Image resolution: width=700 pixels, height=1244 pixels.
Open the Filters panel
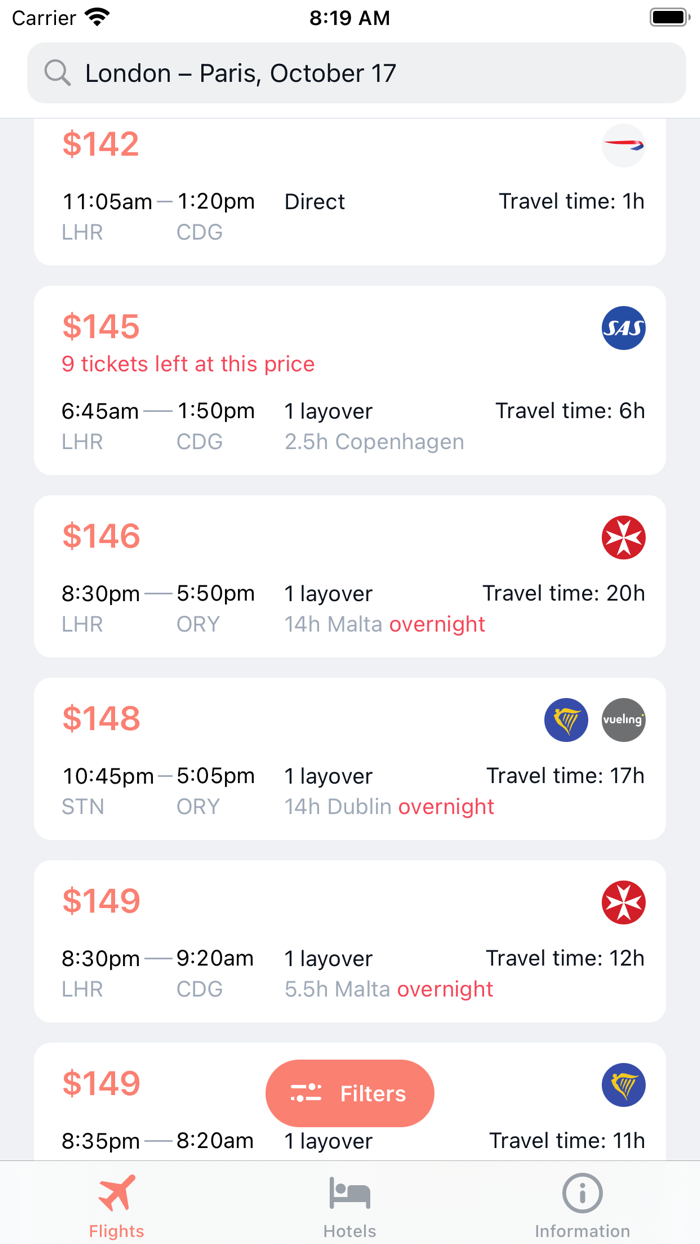coord(349,1093)
